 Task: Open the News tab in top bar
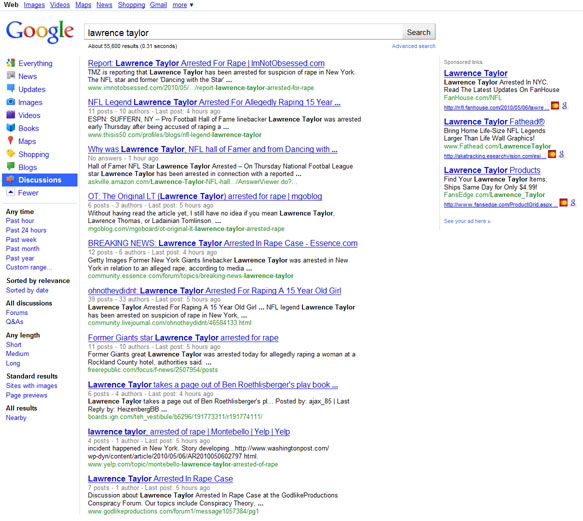click(104, 5)
